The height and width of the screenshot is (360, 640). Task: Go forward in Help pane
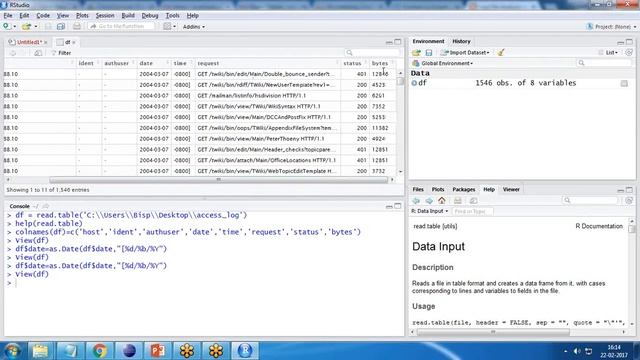[x=429, y=200]
